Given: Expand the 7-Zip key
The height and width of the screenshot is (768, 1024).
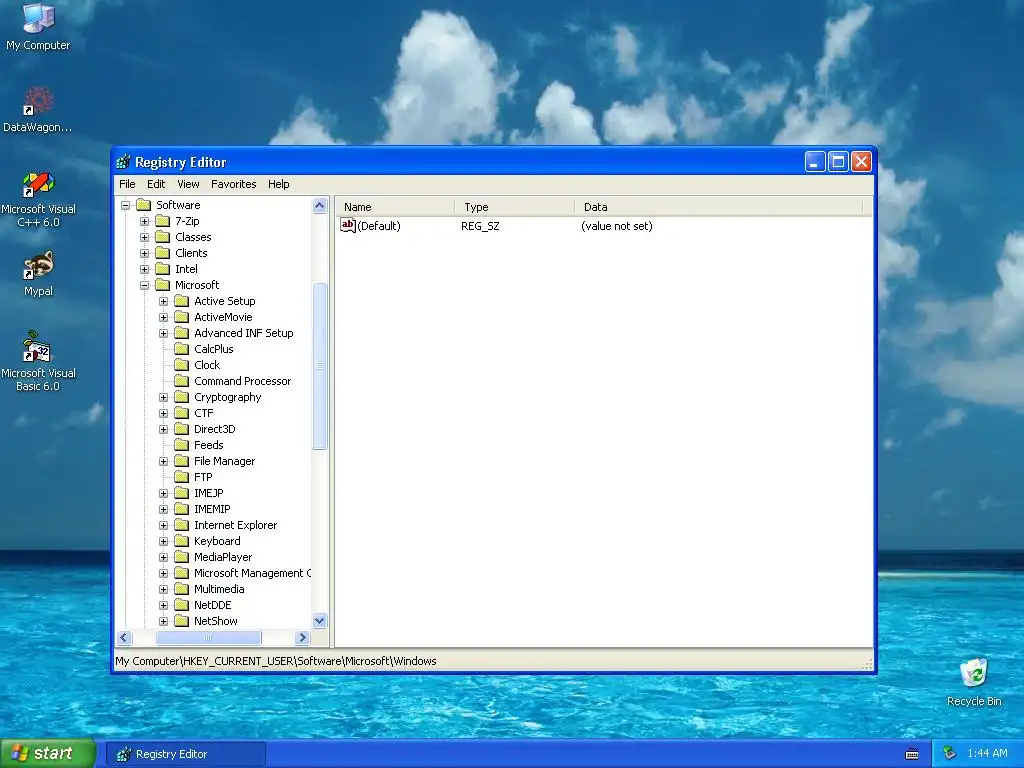Looking at the screenshot, I should click(x=144, y=221).
